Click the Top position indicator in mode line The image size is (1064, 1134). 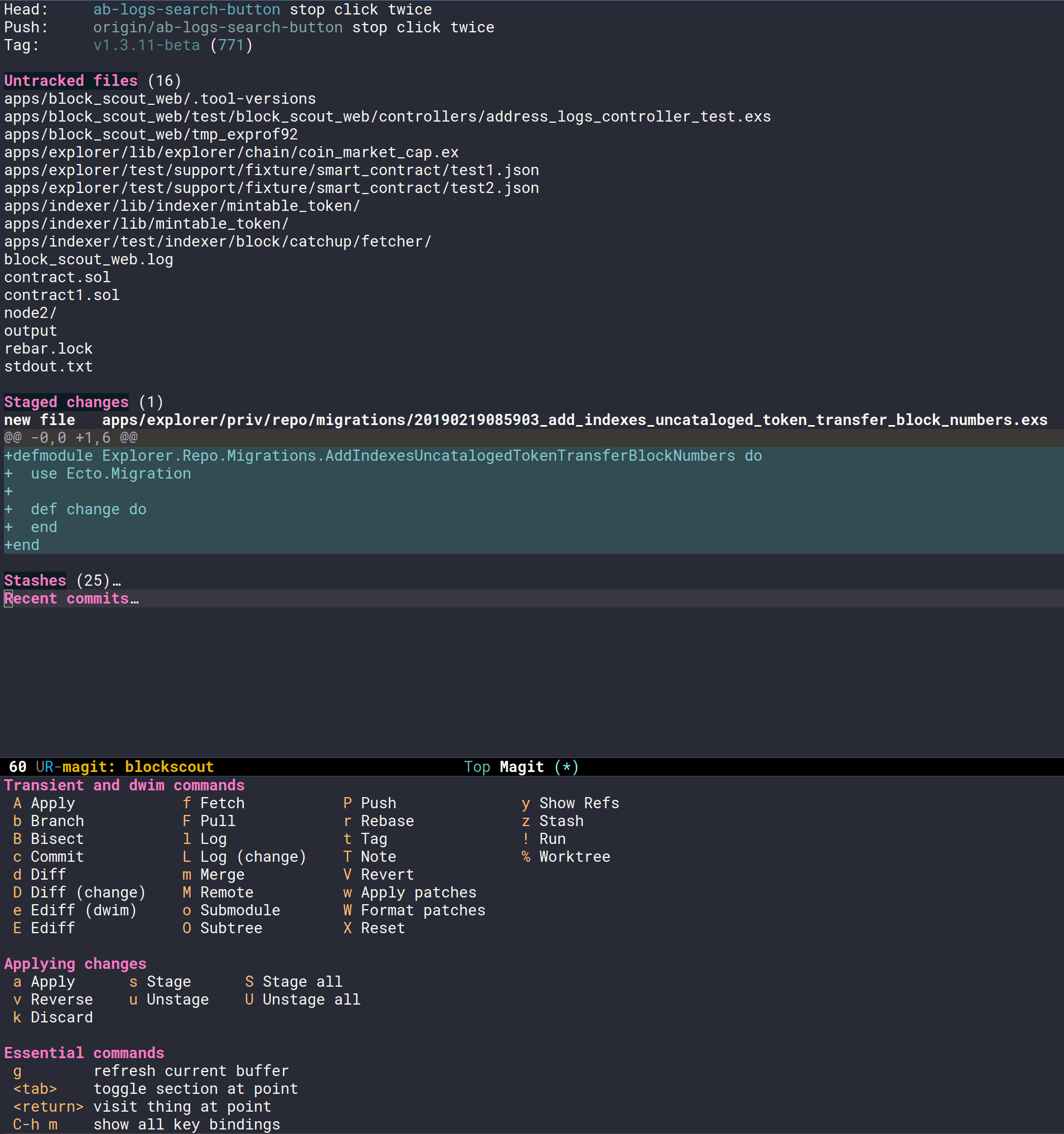[477, 766]
